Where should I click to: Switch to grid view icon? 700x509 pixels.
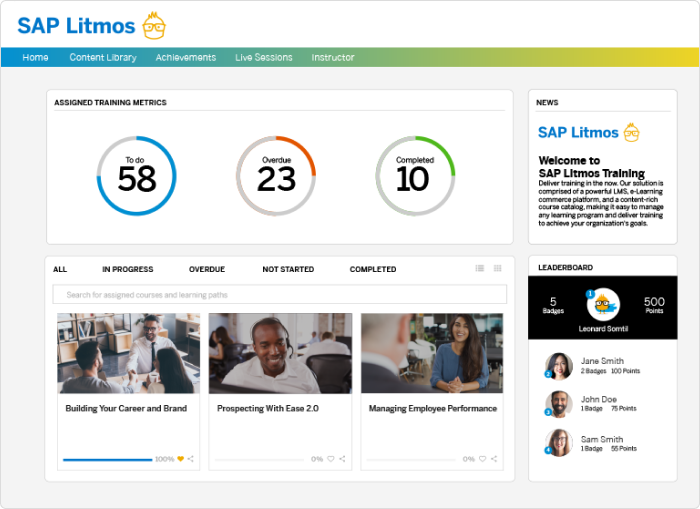[498, 268]
